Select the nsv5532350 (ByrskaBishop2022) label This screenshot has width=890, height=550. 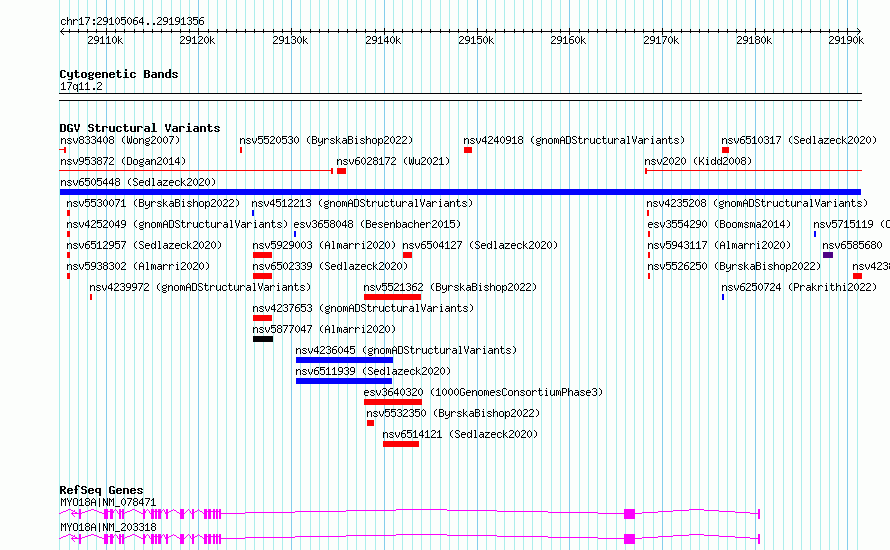[453, 413]
